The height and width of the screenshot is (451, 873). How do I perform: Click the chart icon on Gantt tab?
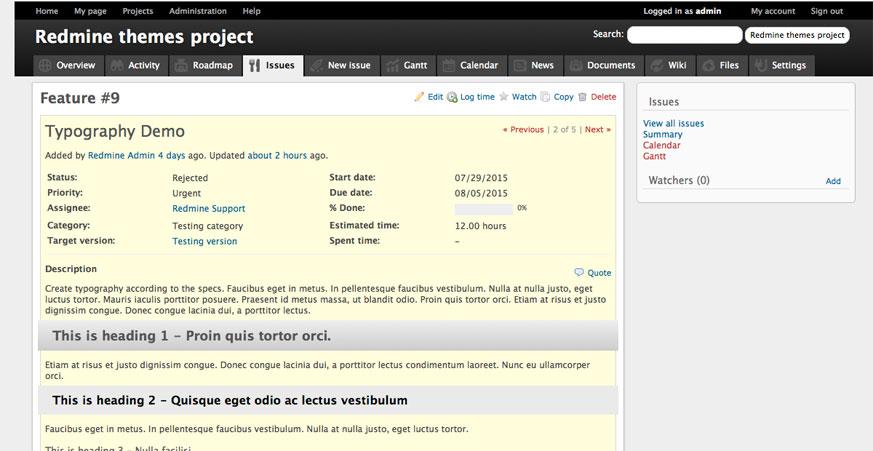(393, 65)
